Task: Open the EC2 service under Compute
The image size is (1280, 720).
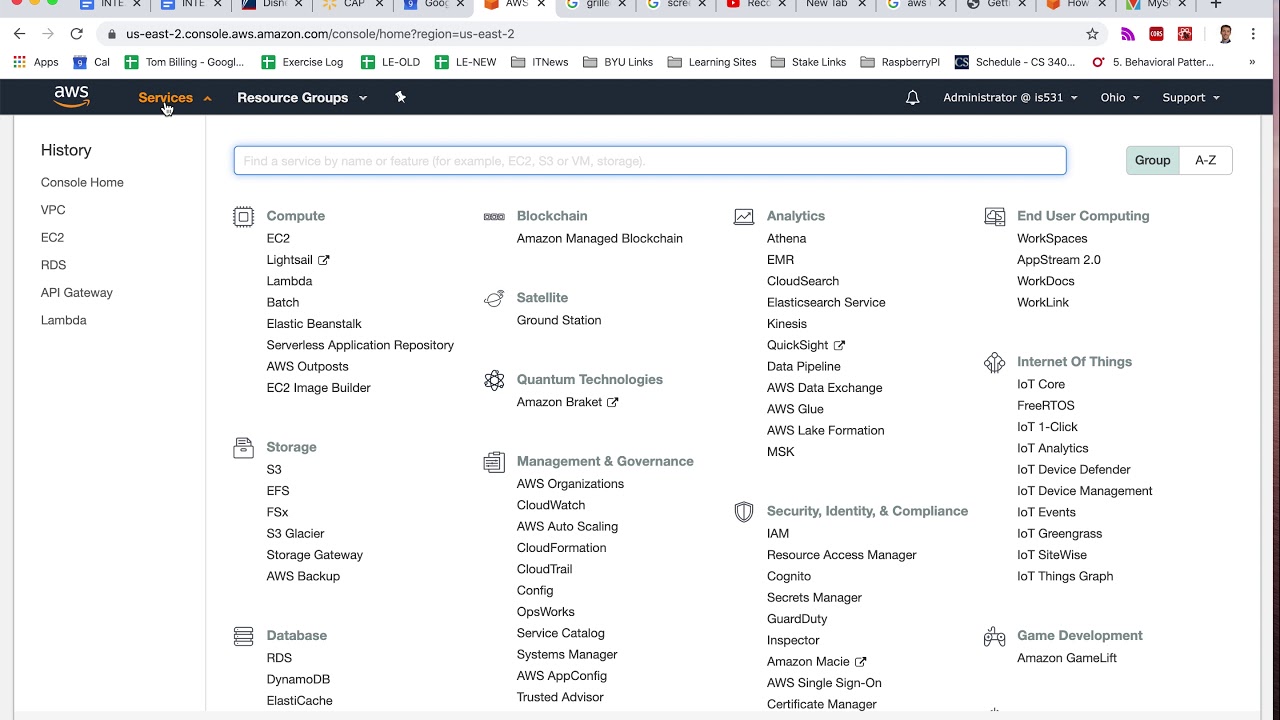Action: tap(278, 238)
